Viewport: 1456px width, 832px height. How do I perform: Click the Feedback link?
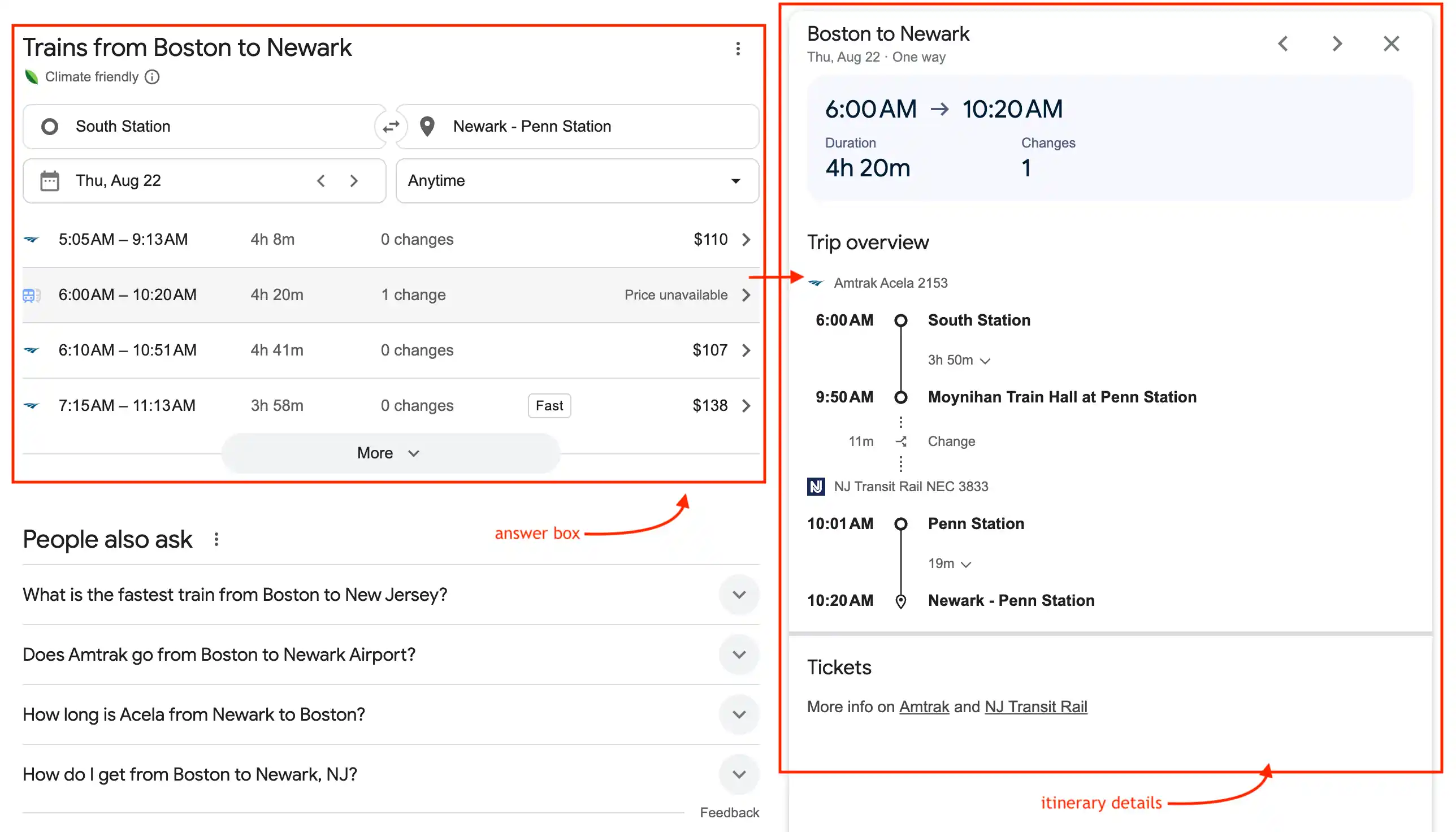(729, 813)
